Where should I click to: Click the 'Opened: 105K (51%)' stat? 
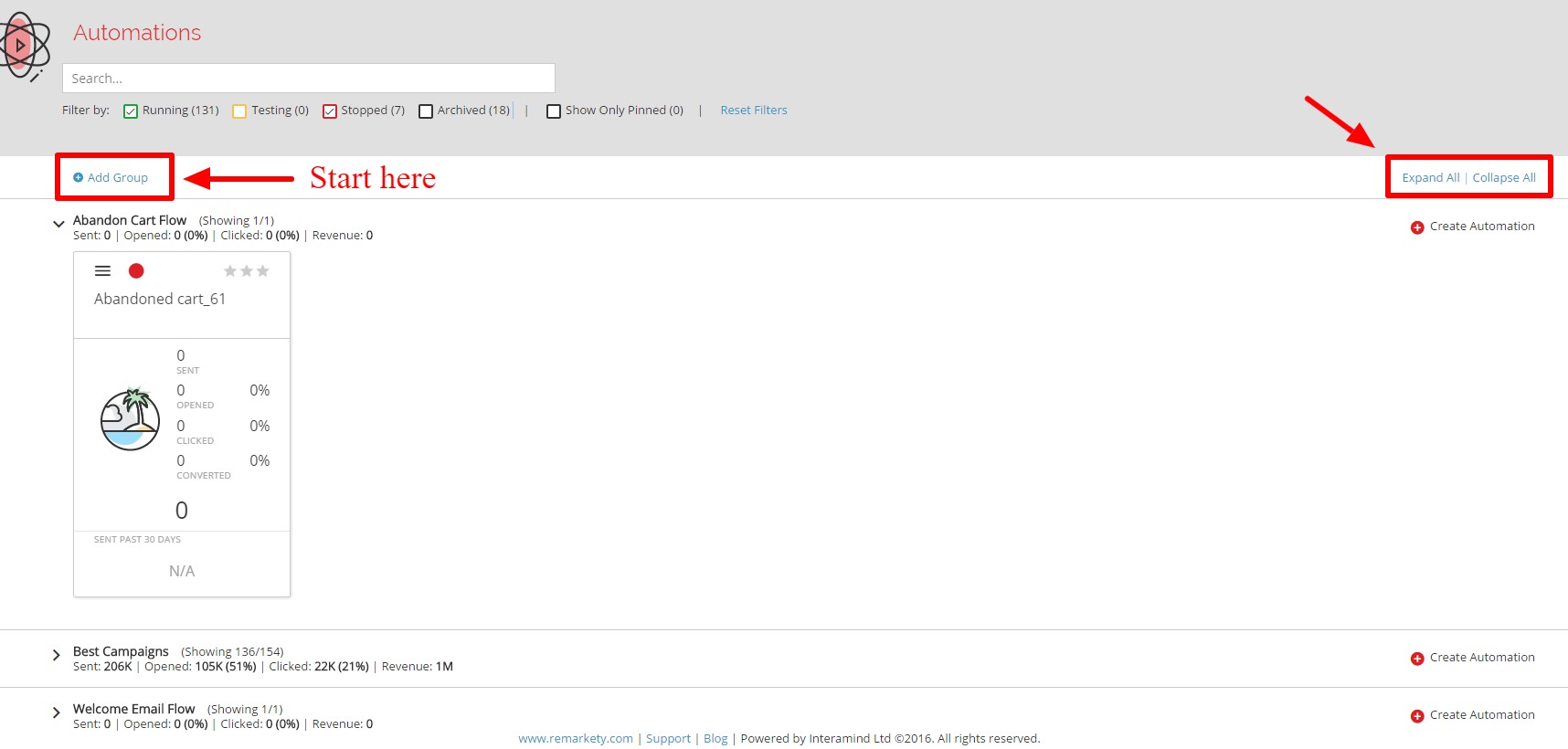pyautogui.click(x=200, y=667)
